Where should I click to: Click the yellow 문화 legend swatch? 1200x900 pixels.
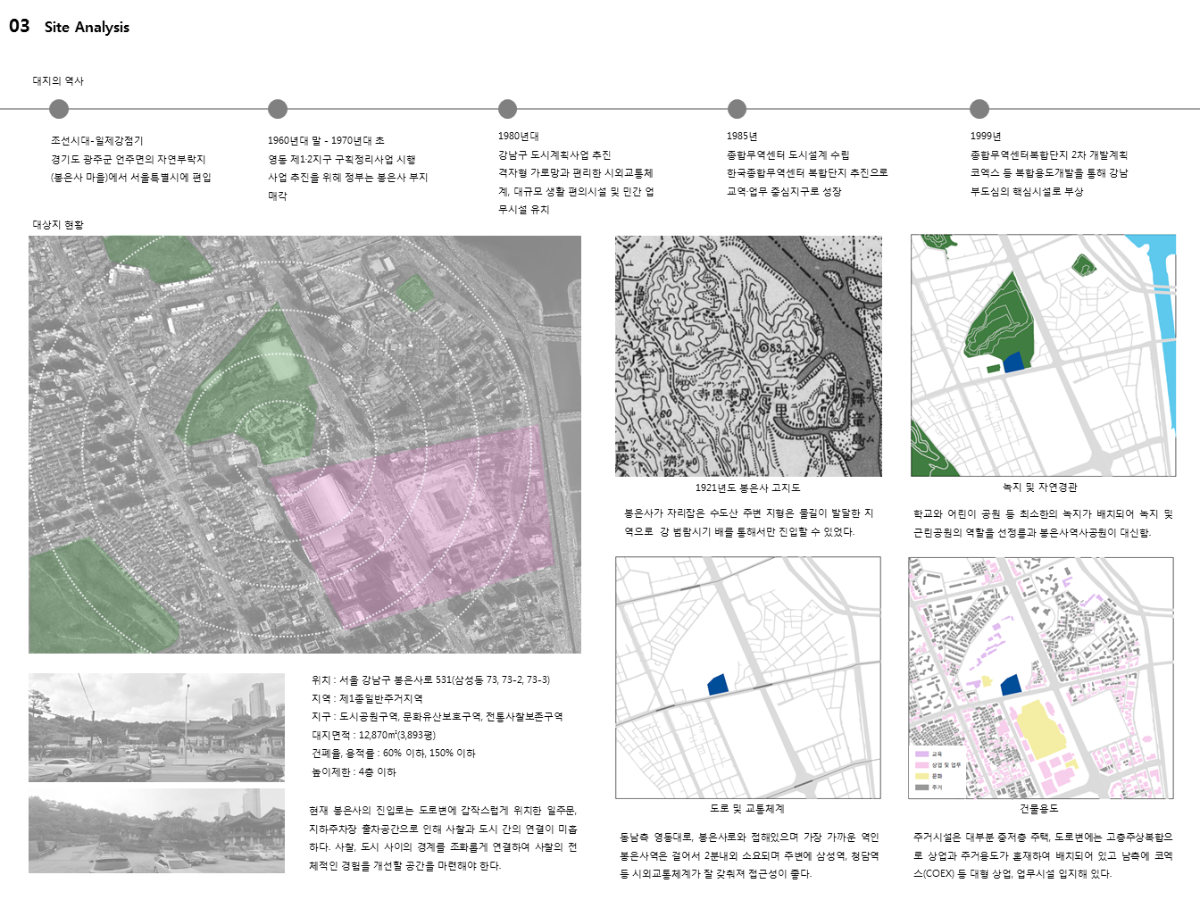[x=923, y=776]
